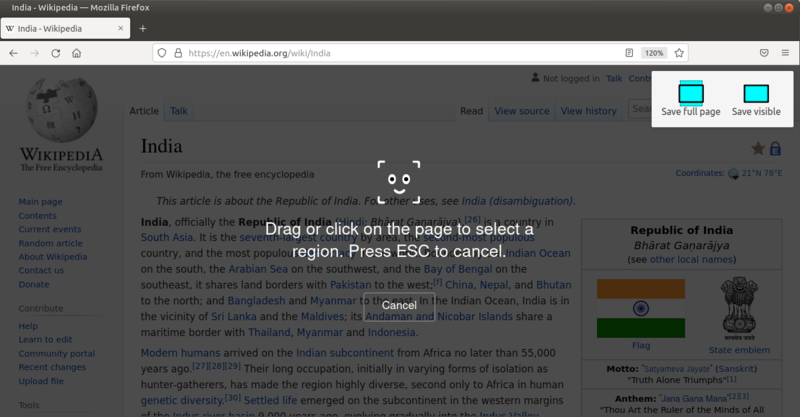Open the Indian subcontinent link
Viewport: 800px width, 417px height.
coord(345,353)
